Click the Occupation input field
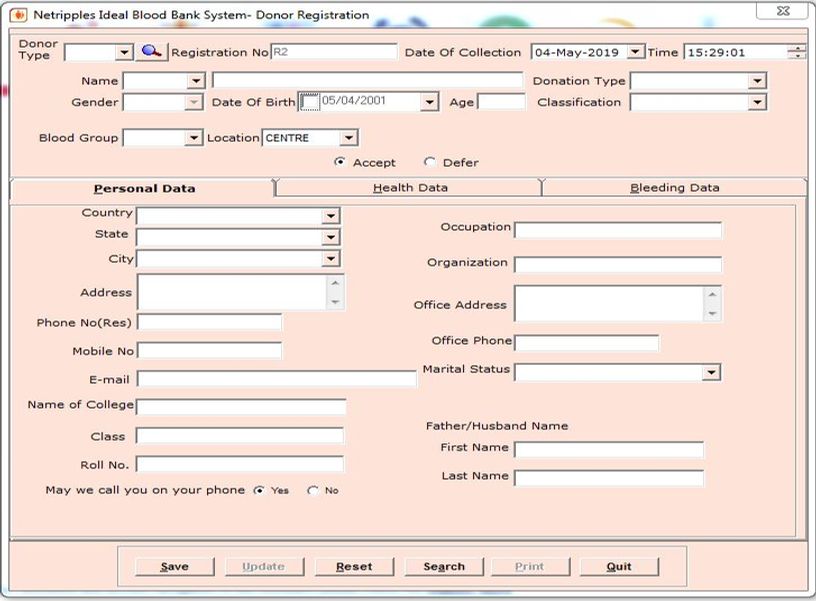The image size is (816, 601). [618, 230]
